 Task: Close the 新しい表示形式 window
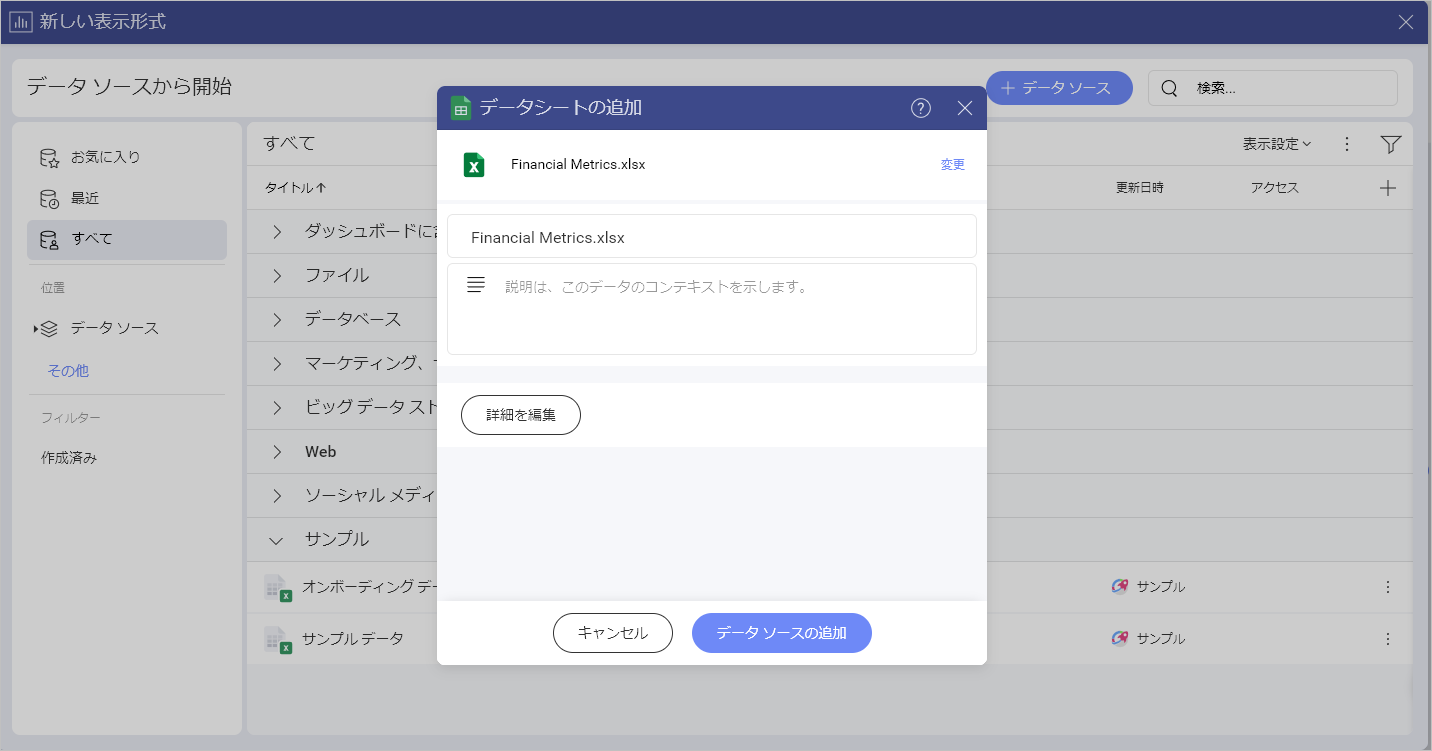pos(1406,22)
